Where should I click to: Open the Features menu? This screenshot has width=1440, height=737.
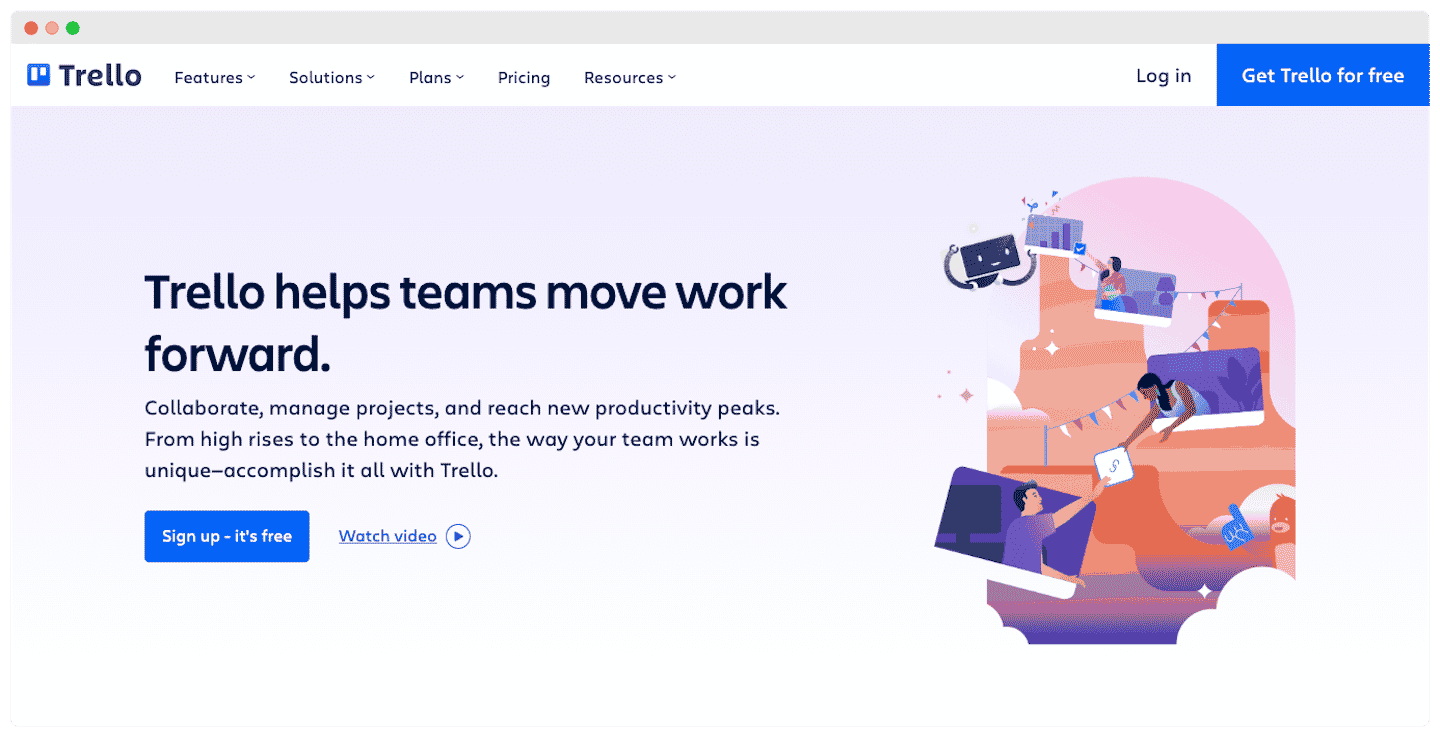tap(215, 77)
